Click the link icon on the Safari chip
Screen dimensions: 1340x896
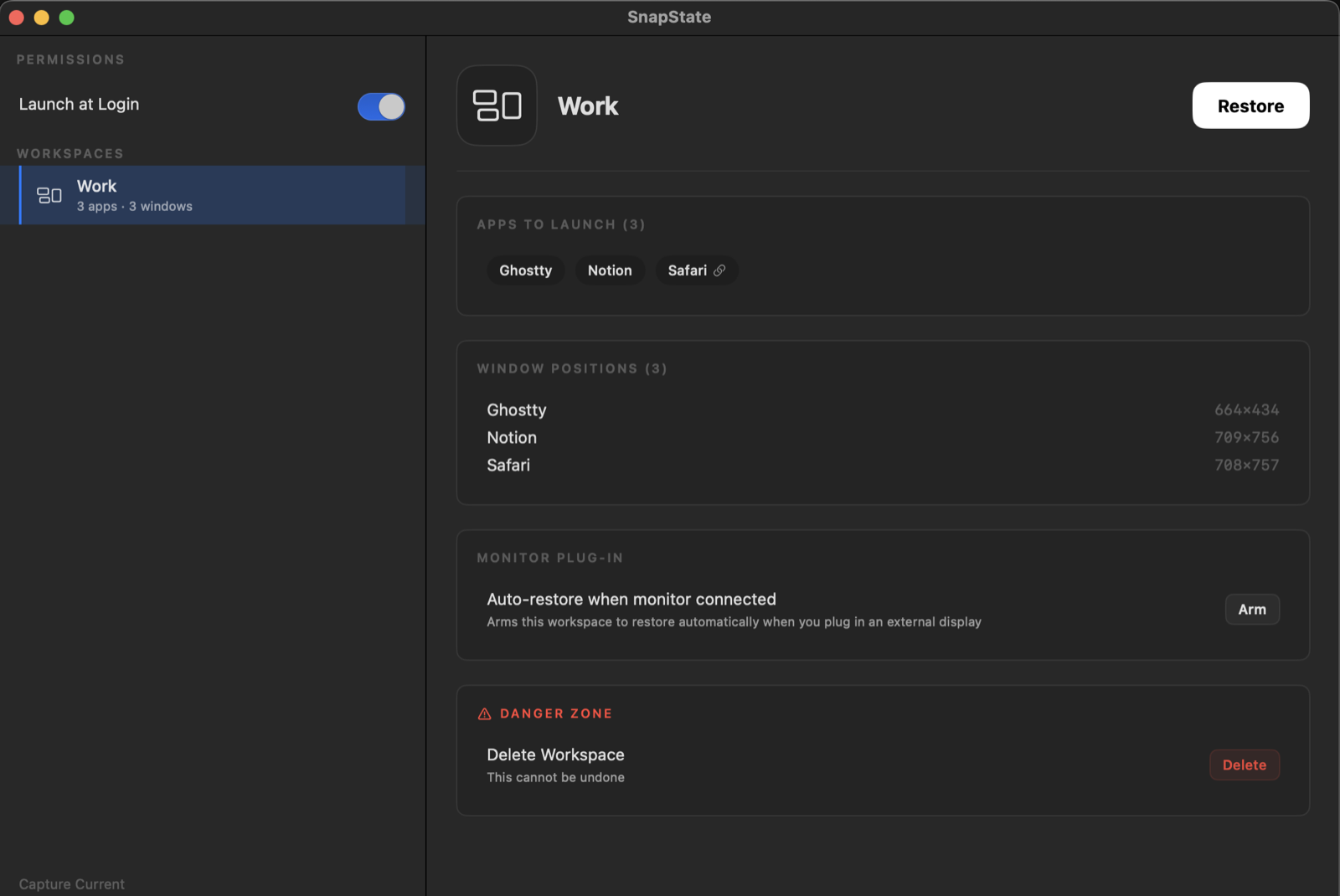point(719,270)
